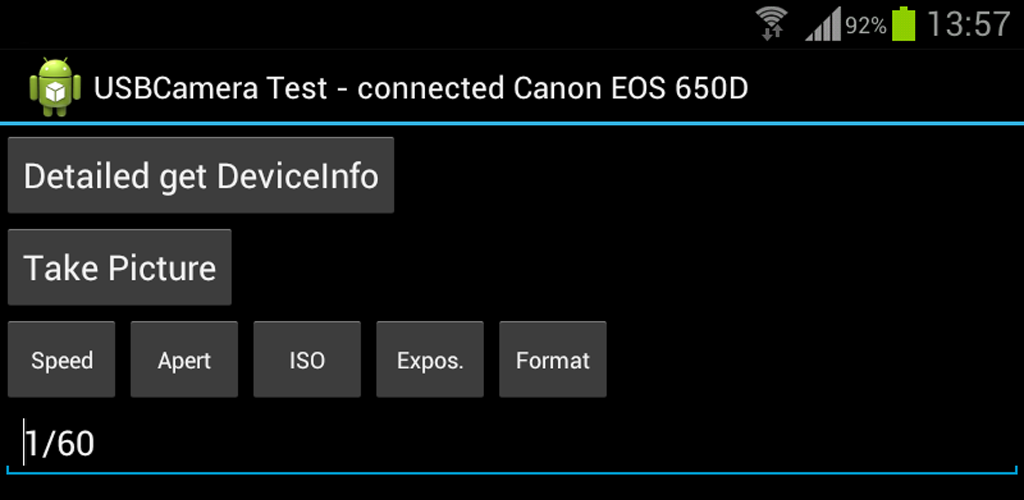Select the Speed button
Viewport: 1024px width, 500px height.
pos(61,359)
